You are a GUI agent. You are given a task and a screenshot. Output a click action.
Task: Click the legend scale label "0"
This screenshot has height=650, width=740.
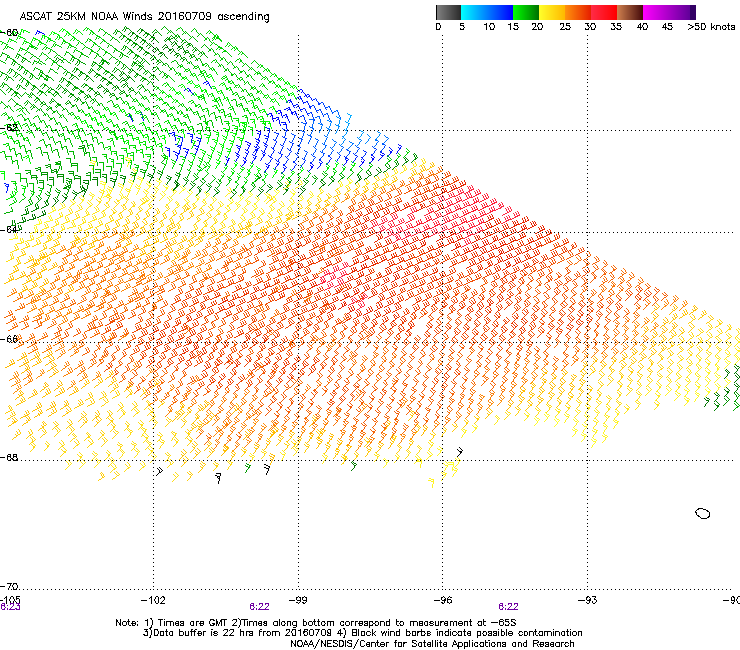(x=438, y=27)
